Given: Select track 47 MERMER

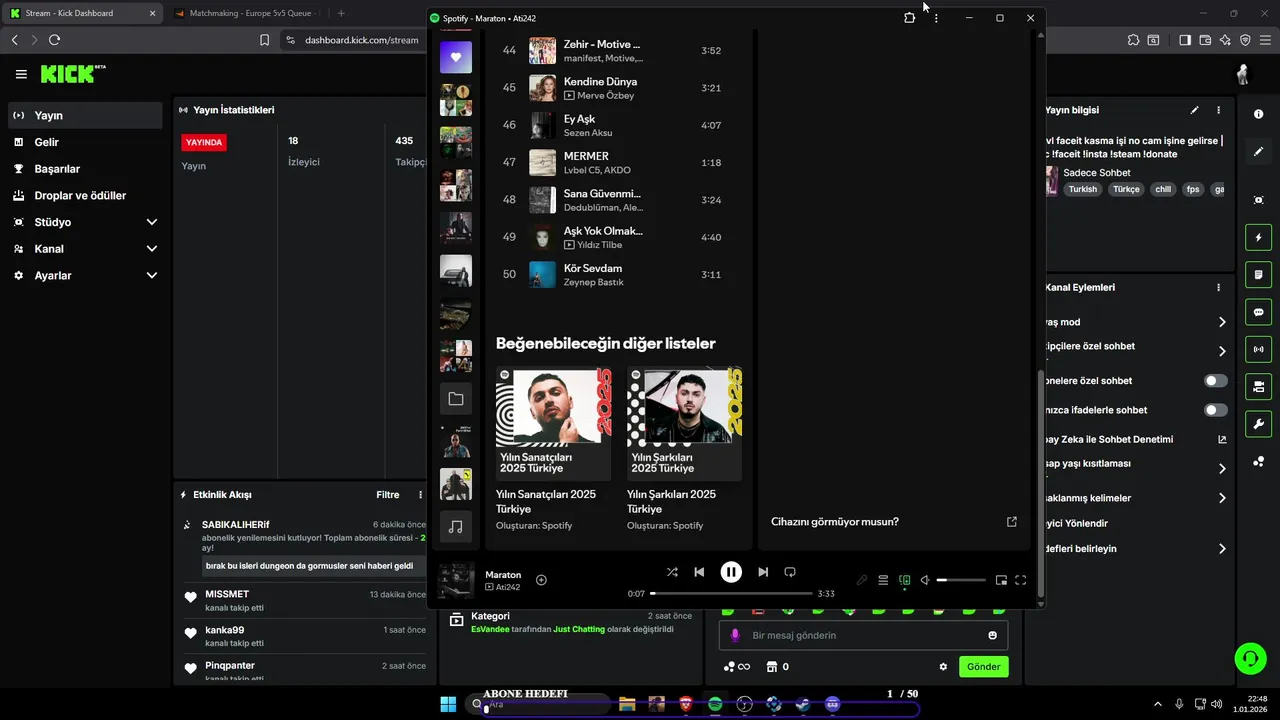Looking at the screenshot, I should click(x=620, y=162).
